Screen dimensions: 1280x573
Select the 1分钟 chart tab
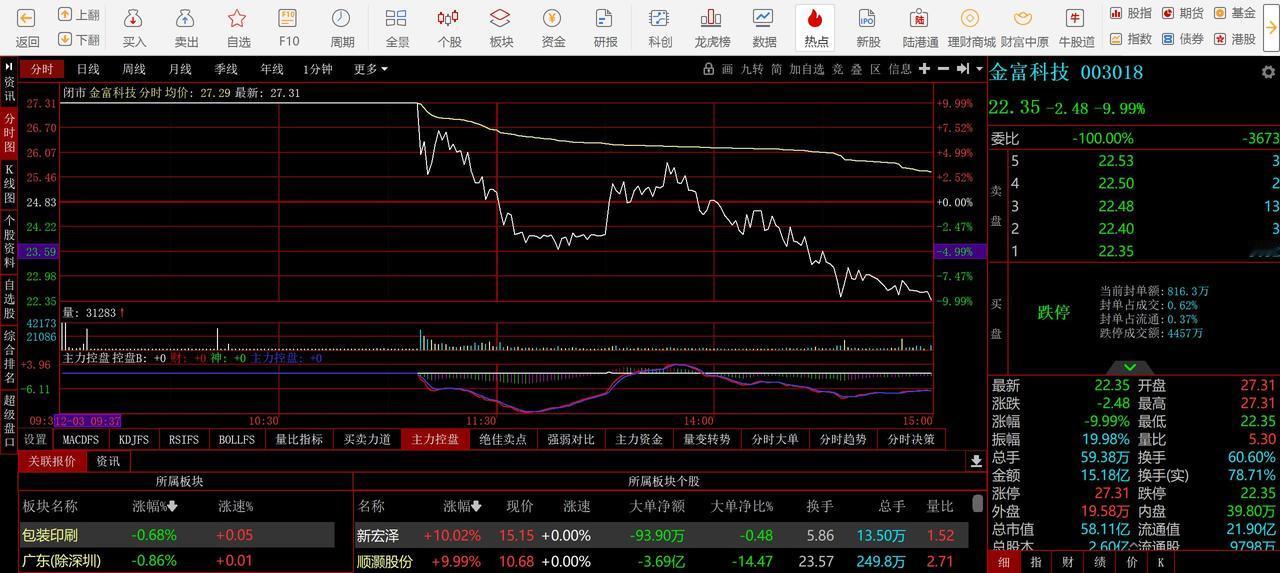coord(318,69)
